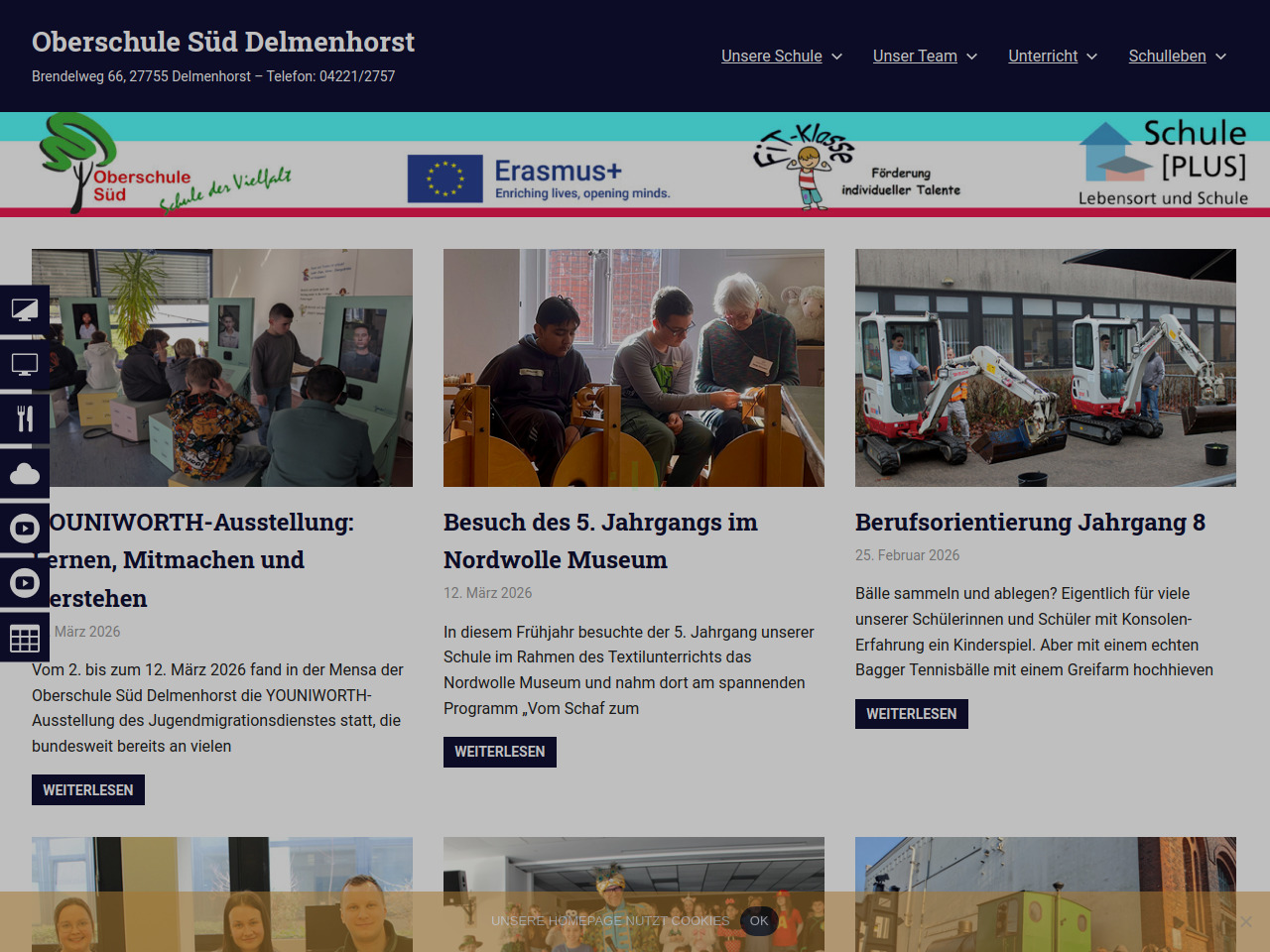Click the YouTube icon just above the grid icon
This screenshot has height=952, width=1270.
(x=24, y=583)
